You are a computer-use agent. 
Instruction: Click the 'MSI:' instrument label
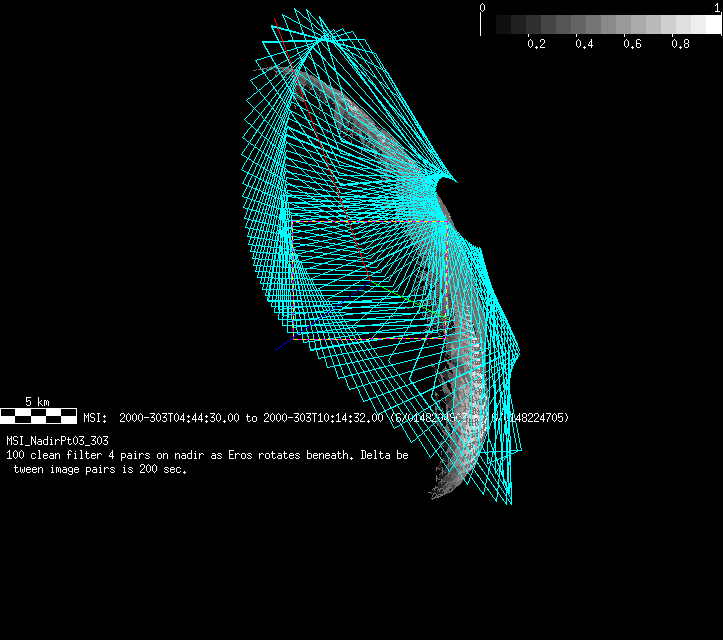tap(95, 418)
